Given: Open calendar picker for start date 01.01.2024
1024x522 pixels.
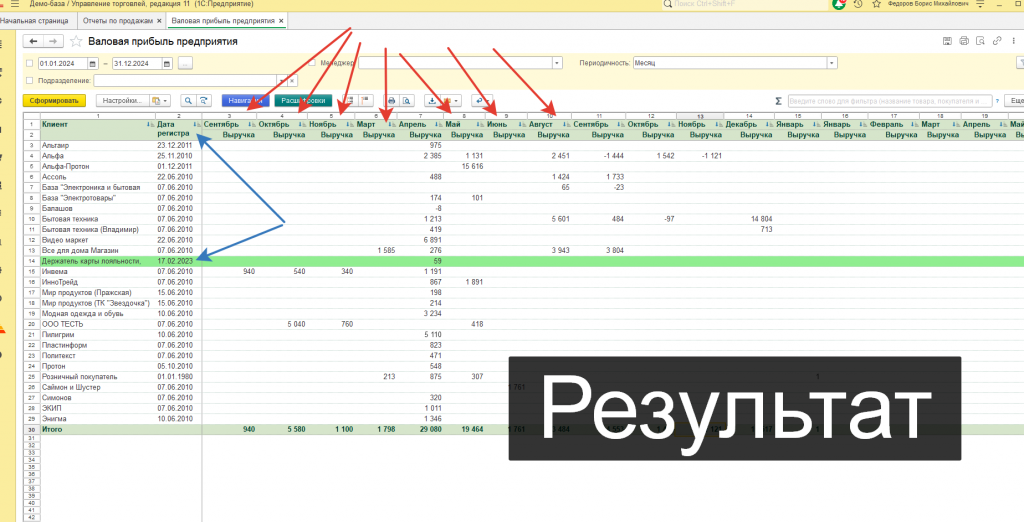Looking at the screenshot, I should (92, 63).
